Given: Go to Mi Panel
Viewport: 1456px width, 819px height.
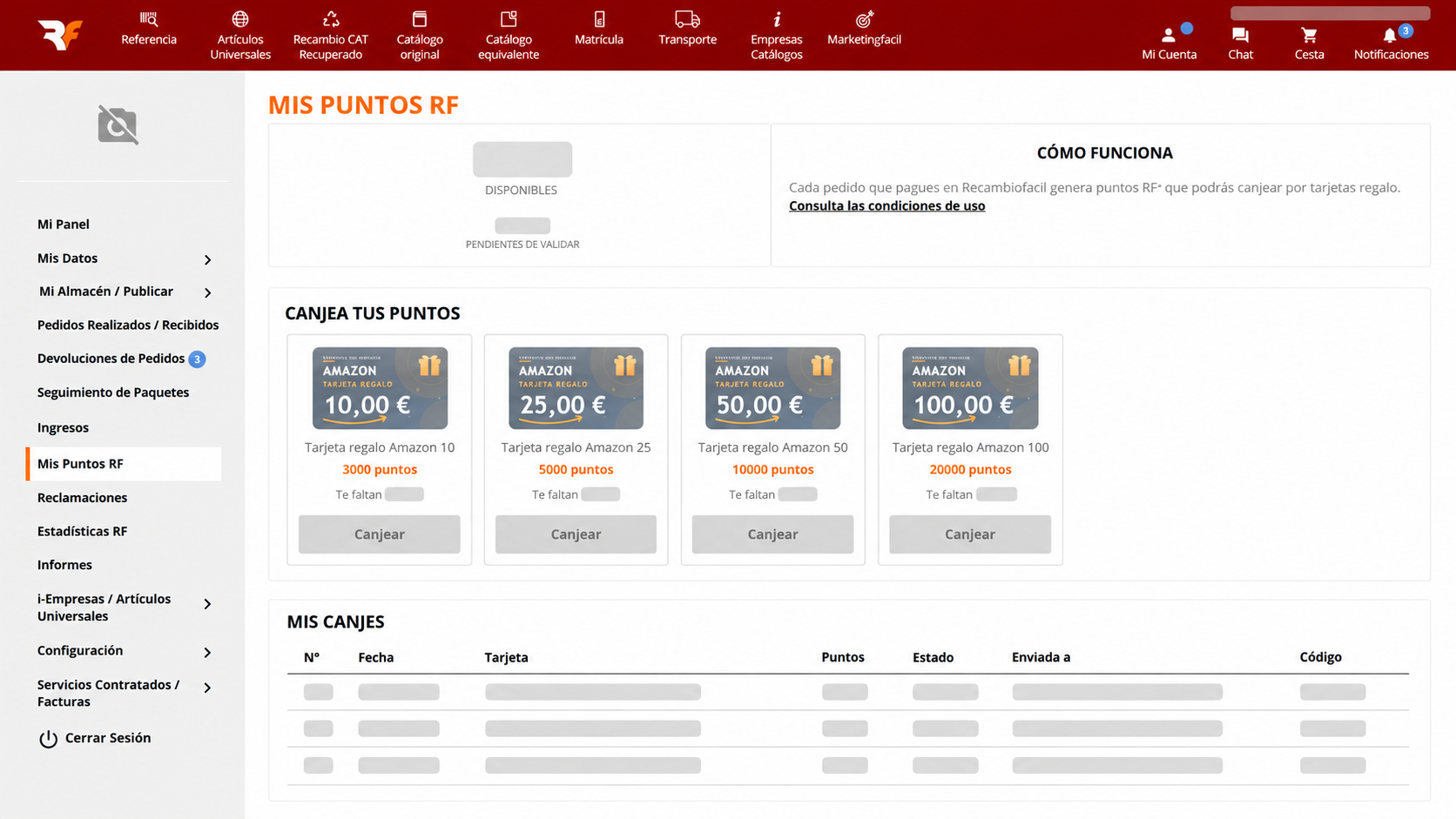Looking at the screenshot, I should pos(64,224).
